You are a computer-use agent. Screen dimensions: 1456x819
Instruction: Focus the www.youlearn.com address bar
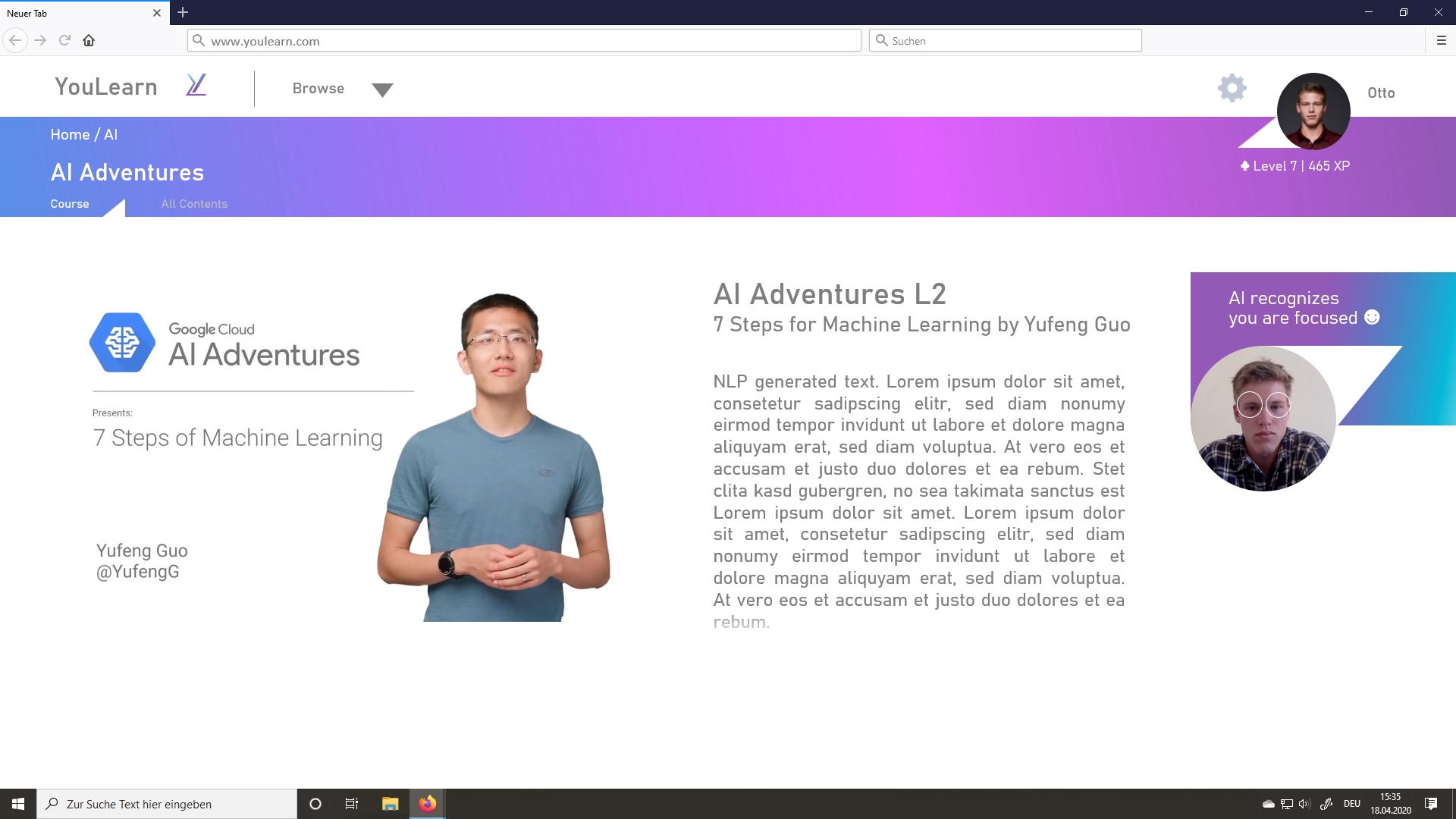coord(523,41)
